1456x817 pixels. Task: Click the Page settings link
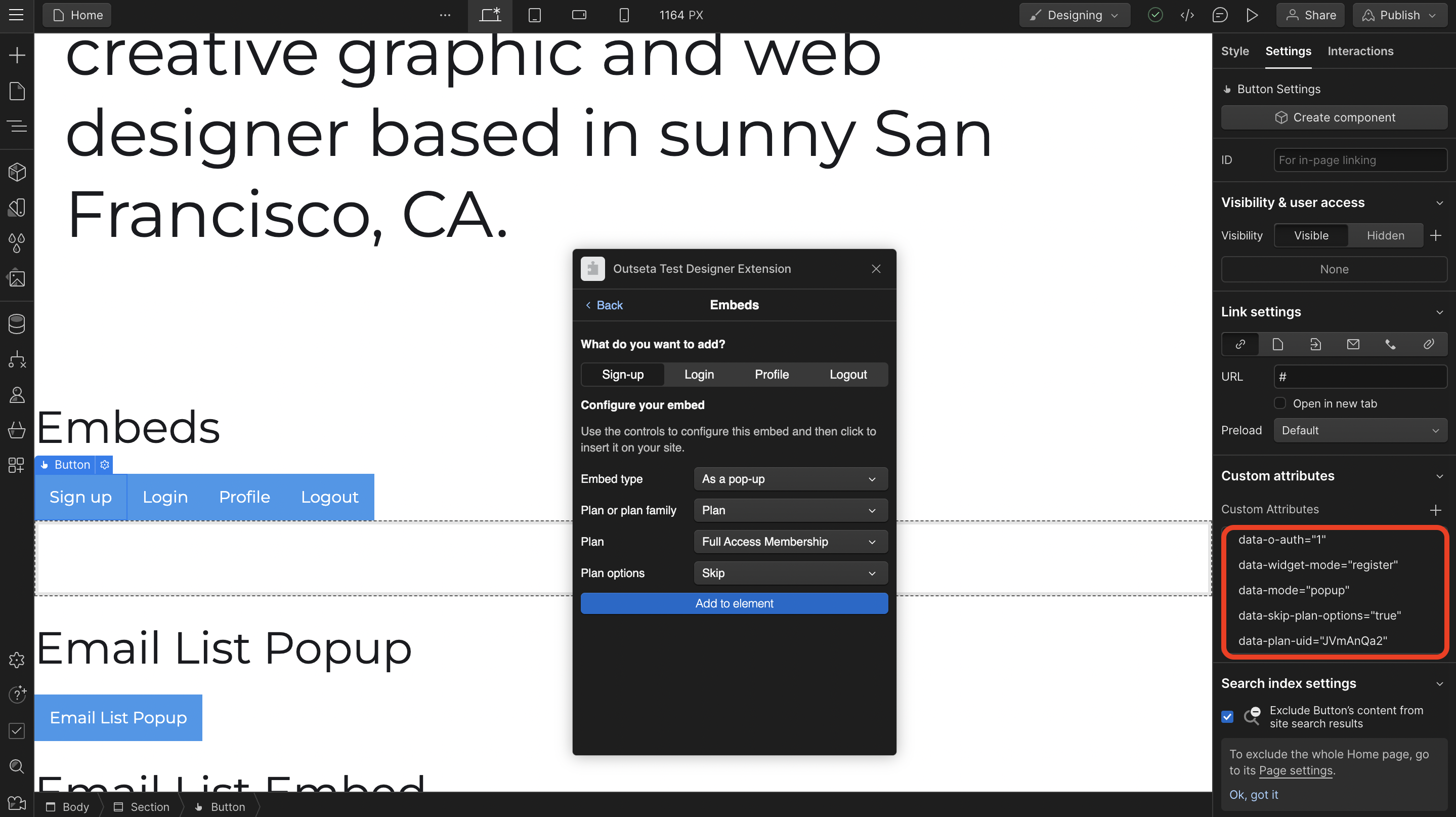tap(1296, 770)
